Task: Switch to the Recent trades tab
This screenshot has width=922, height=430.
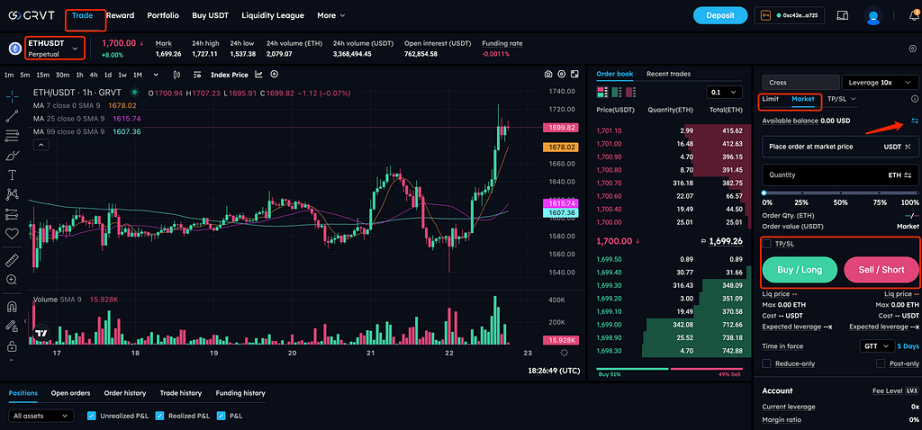Action: click(x=668, y=74)
